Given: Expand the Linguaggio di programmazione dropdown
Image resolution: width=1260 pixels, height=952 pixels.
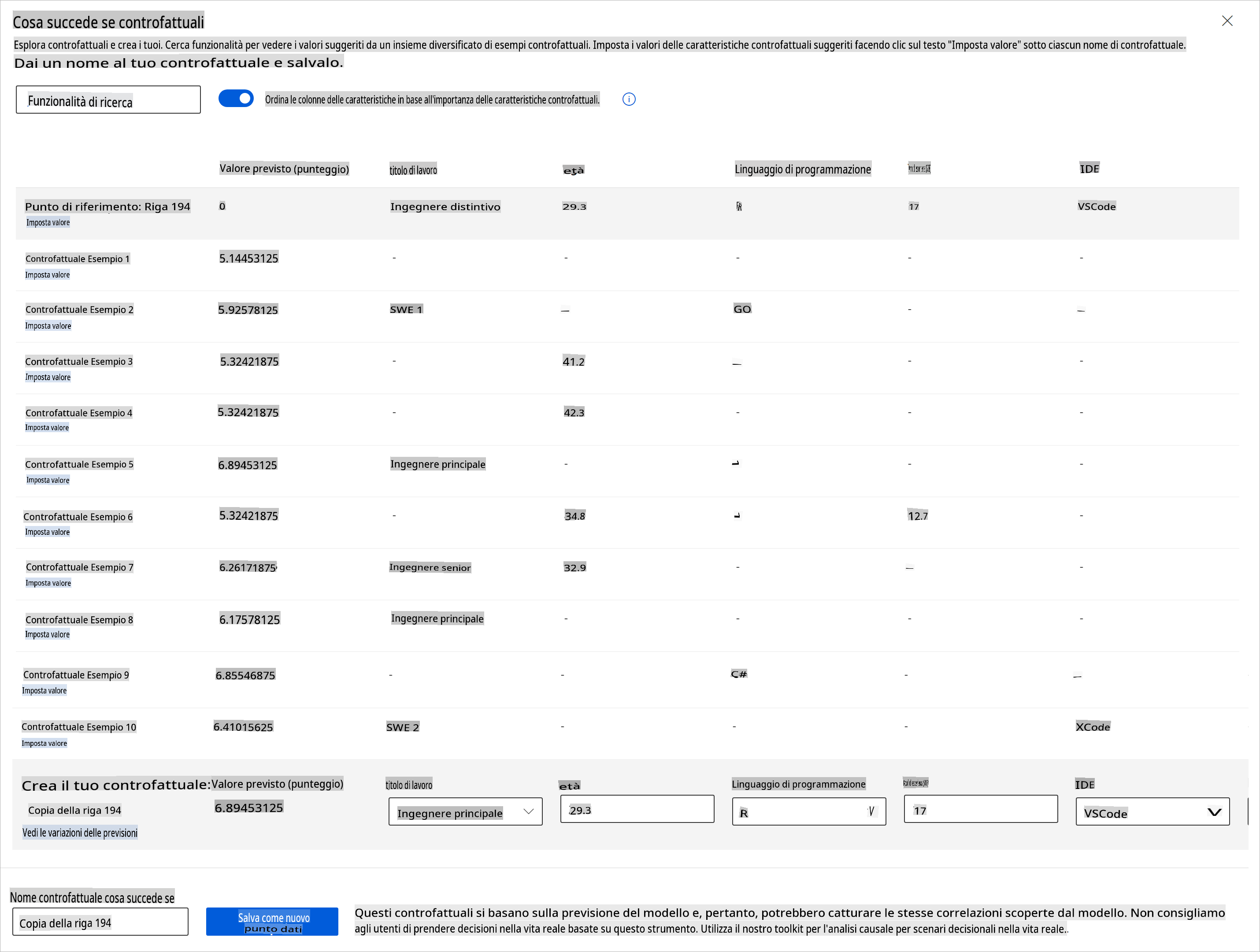Looking at the screenshot, I should coord(808,811).
